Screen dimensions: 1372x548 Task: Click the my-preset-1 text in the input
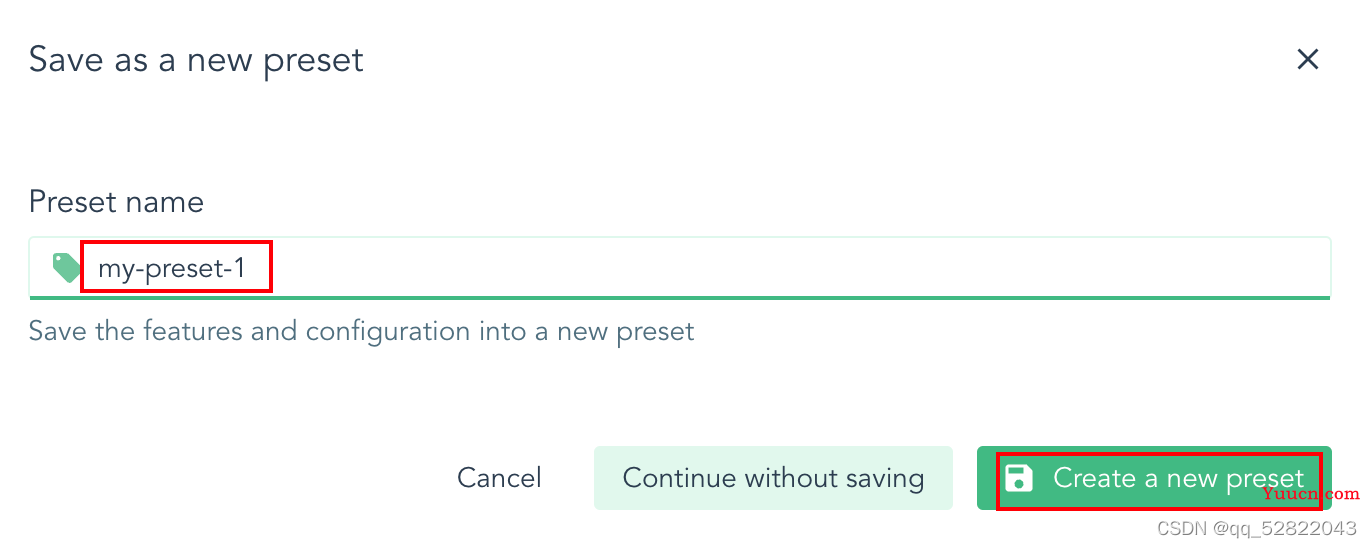[171, 268]
